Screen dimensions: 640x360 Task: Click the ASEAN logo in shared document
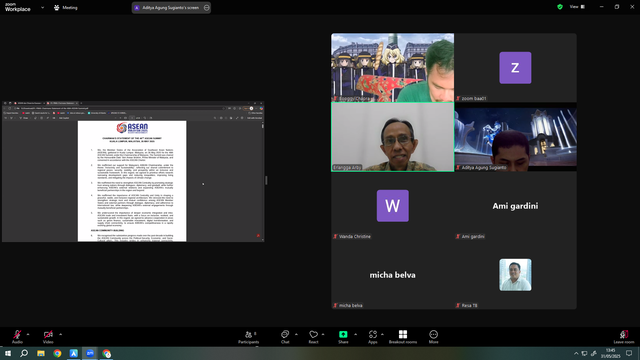pyautogui.click(x=132, y=128)
